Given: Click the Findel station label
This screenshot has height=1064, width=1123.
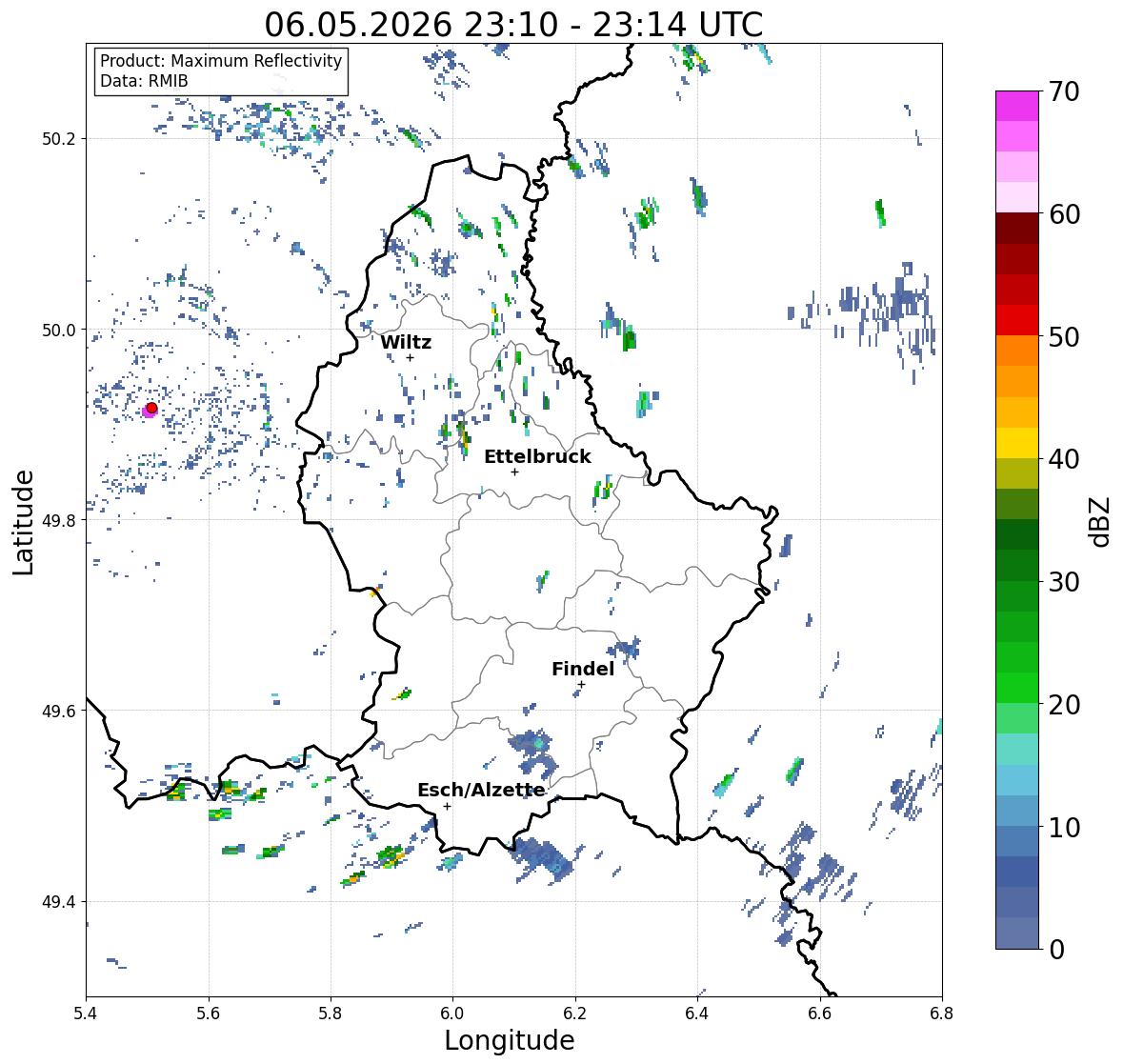Looking at the screenshot, I should [583, 669].
